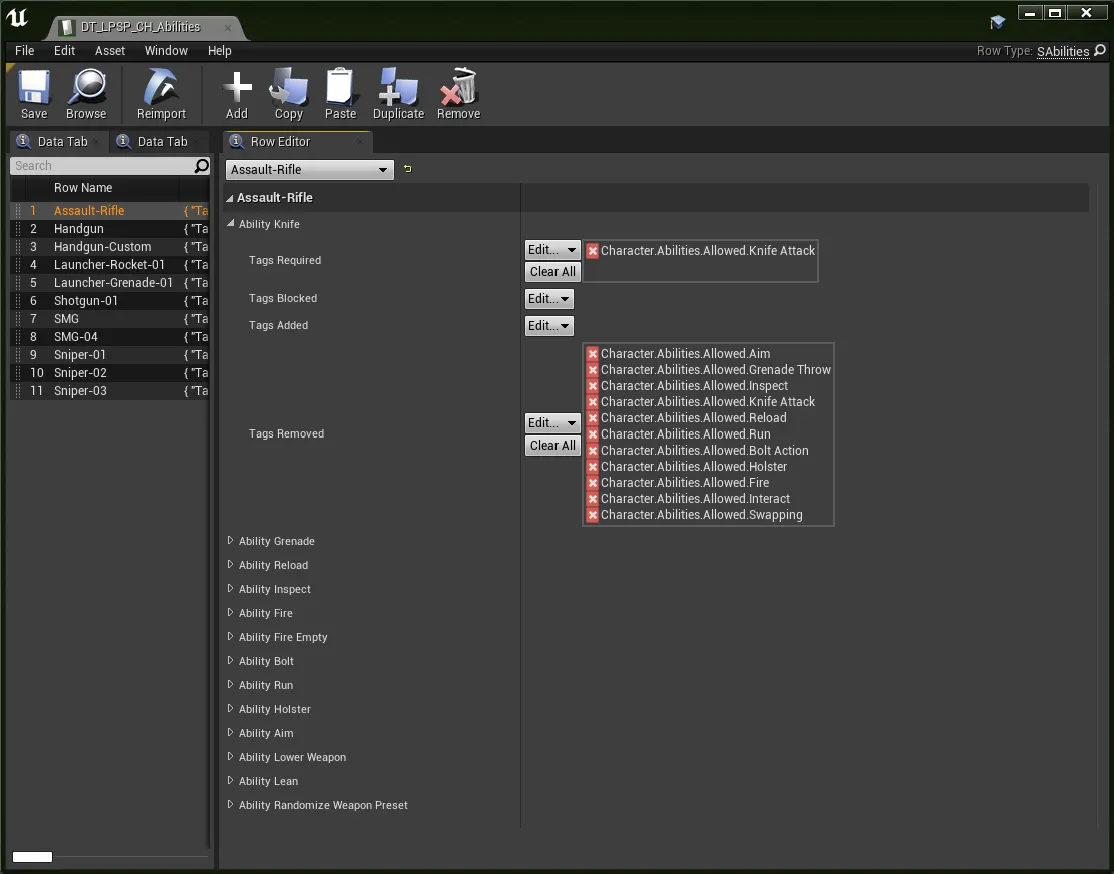This screenshot has height=874, width=1114.
Task: Switch to the Row Editor tab
Action: [280, 142]
